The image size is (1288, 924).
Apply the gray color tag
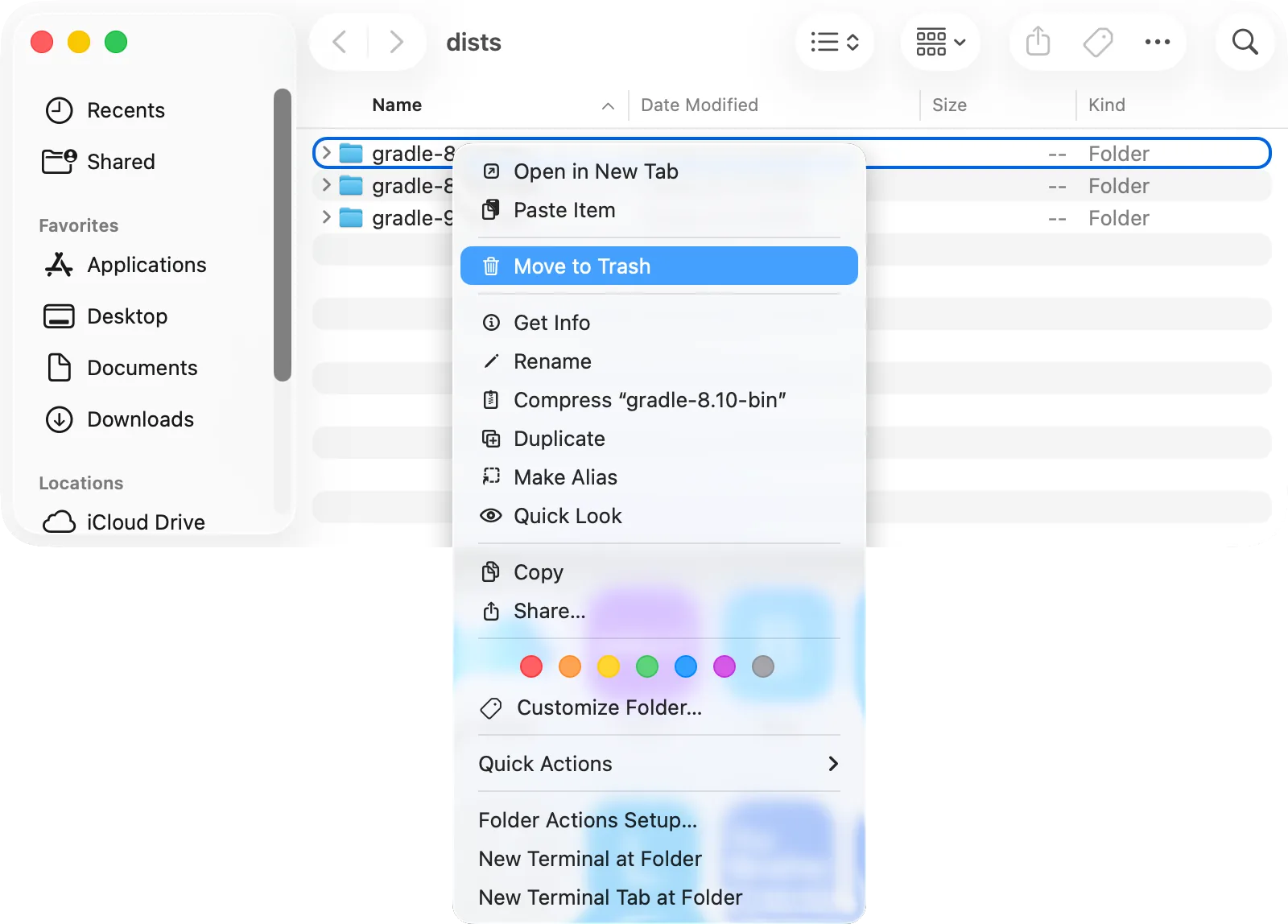coord(763,666)
